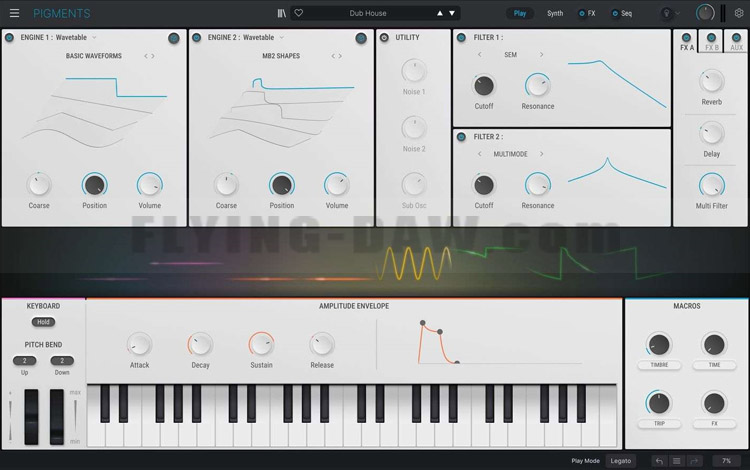Load previous preset with up arrow
The width and height of the screenshot is (750, 470).
click(x=440, y=13)
